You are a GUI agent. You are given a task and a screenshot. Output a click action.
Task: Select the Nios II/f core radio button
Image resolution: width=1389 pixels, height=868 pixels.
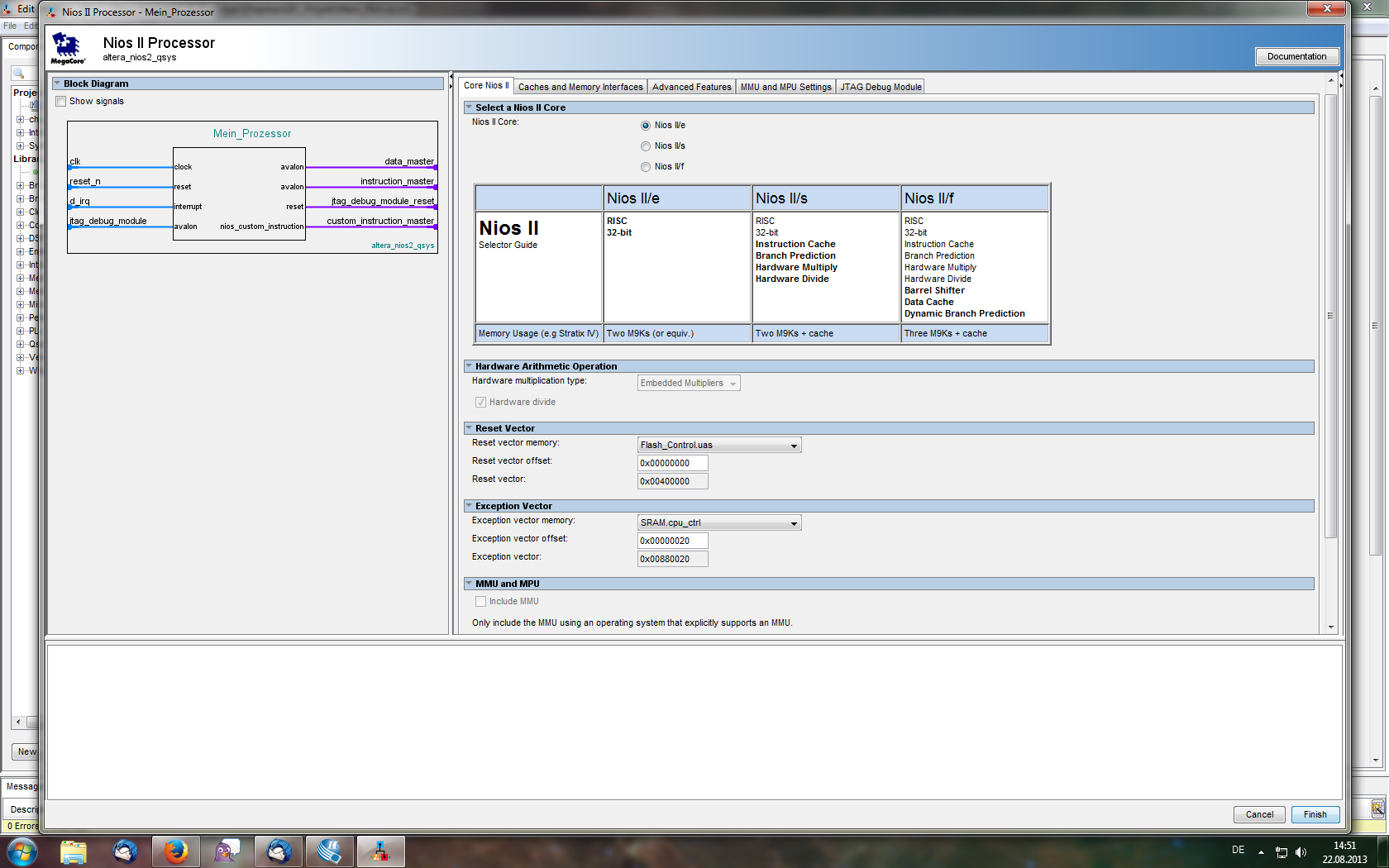coord(646,167)
